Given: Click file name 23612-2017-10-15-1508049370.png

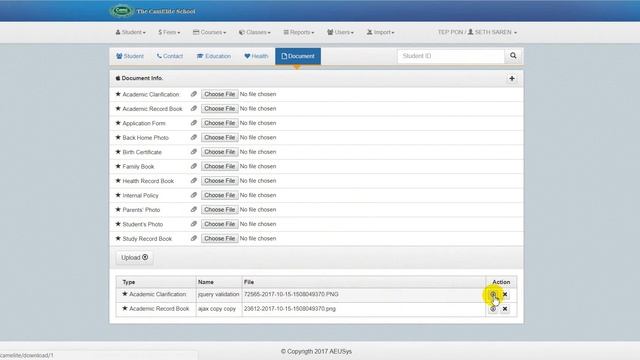Looking at the screenshot, I should point(290,309).
